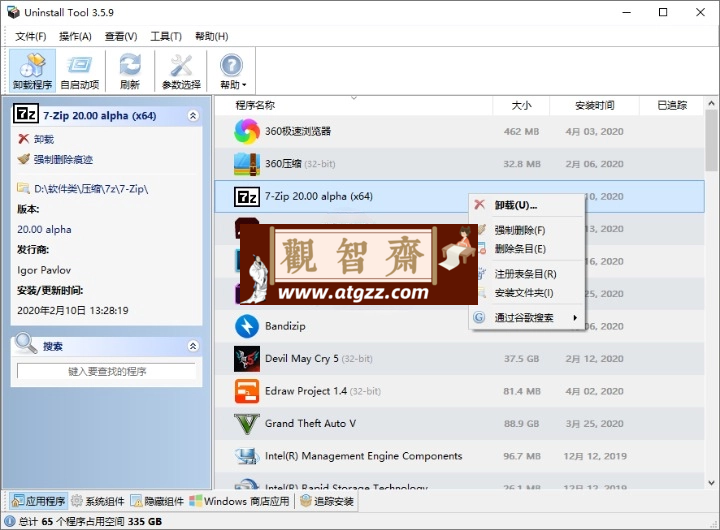Click the 360极速浏览器 icon
720x530 pixels.
coord(247,131)
